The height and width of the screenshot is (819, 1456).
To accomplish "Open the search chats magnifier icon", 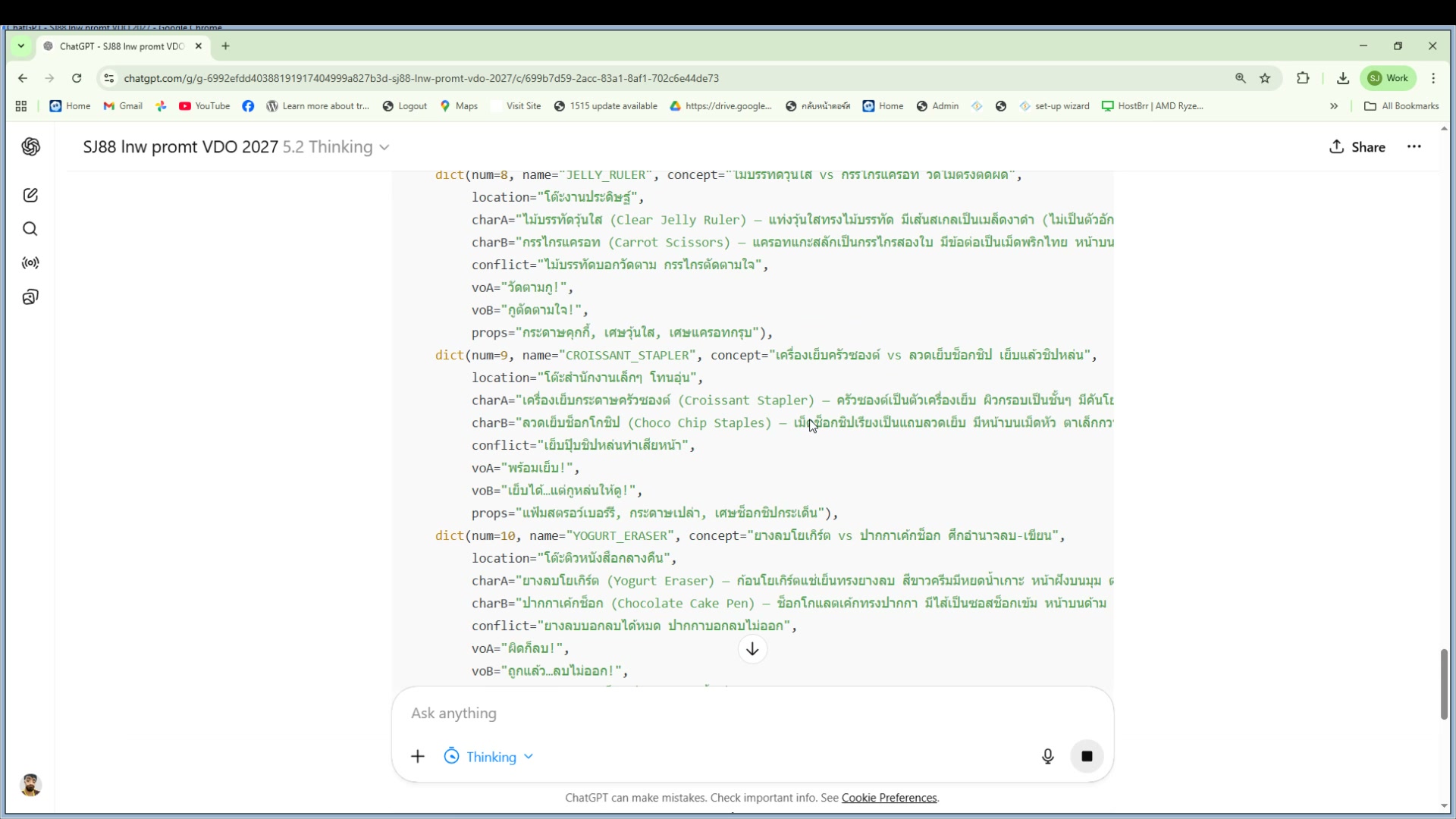I will pyautogui.click(x=30, y=229).
